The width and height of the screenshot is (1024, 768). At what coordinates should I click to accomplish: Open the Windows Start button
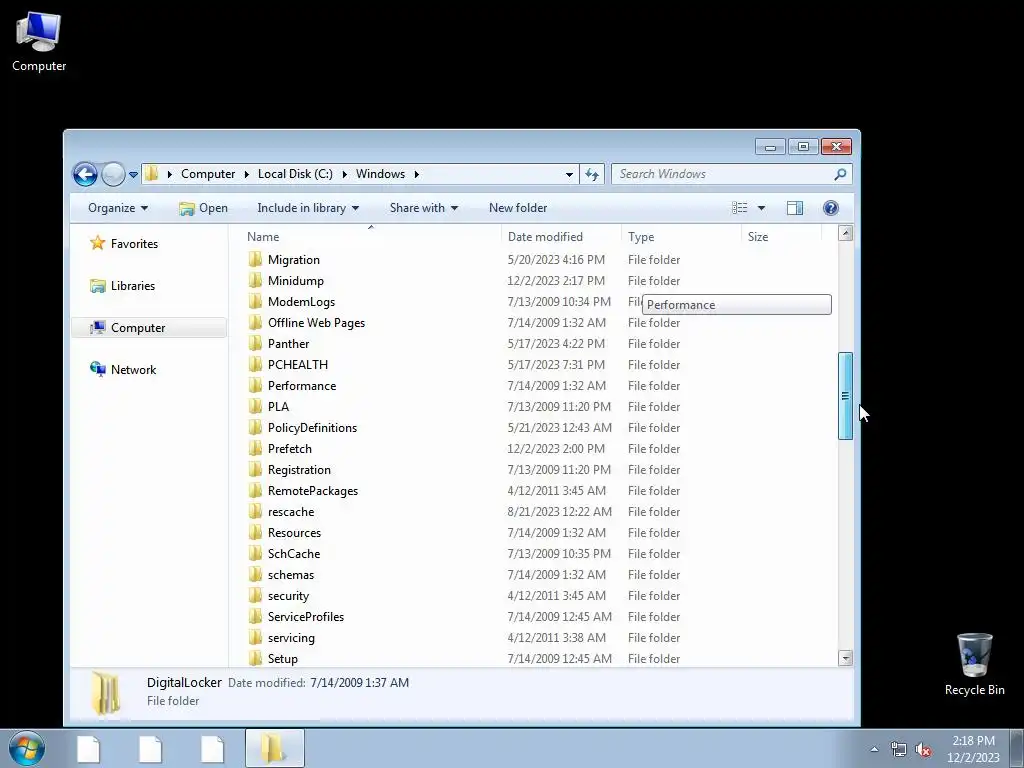point(26,748)
